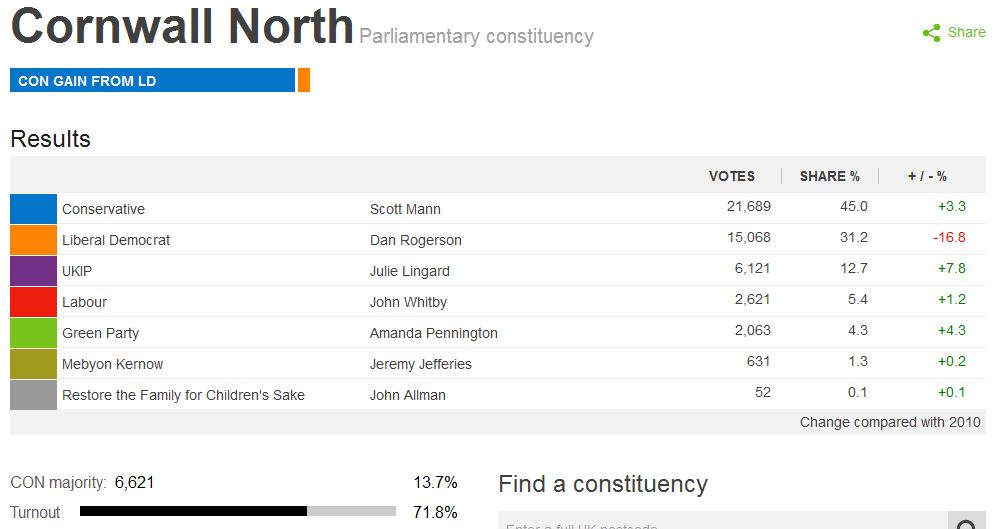Click the CON GAIN FROM LD banner
This screenshot has height=529, width=998.
[x=152, y=81]
